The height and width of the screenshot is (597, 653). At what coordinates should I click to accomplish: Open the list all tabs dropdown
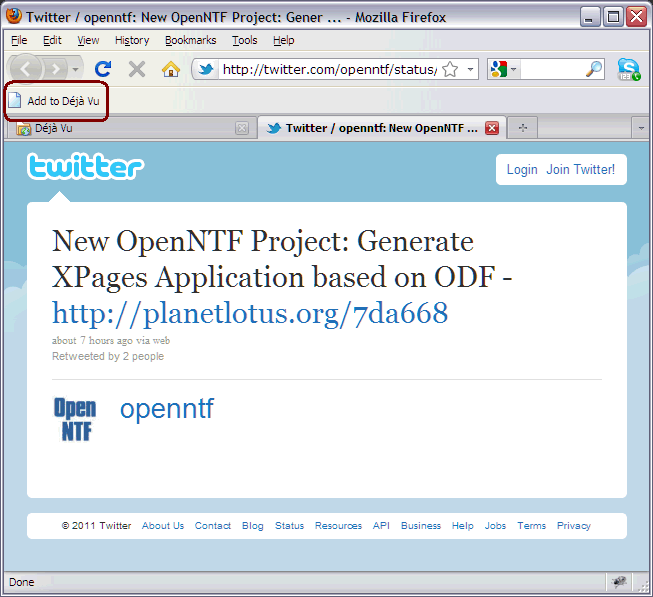pos(641,128)
